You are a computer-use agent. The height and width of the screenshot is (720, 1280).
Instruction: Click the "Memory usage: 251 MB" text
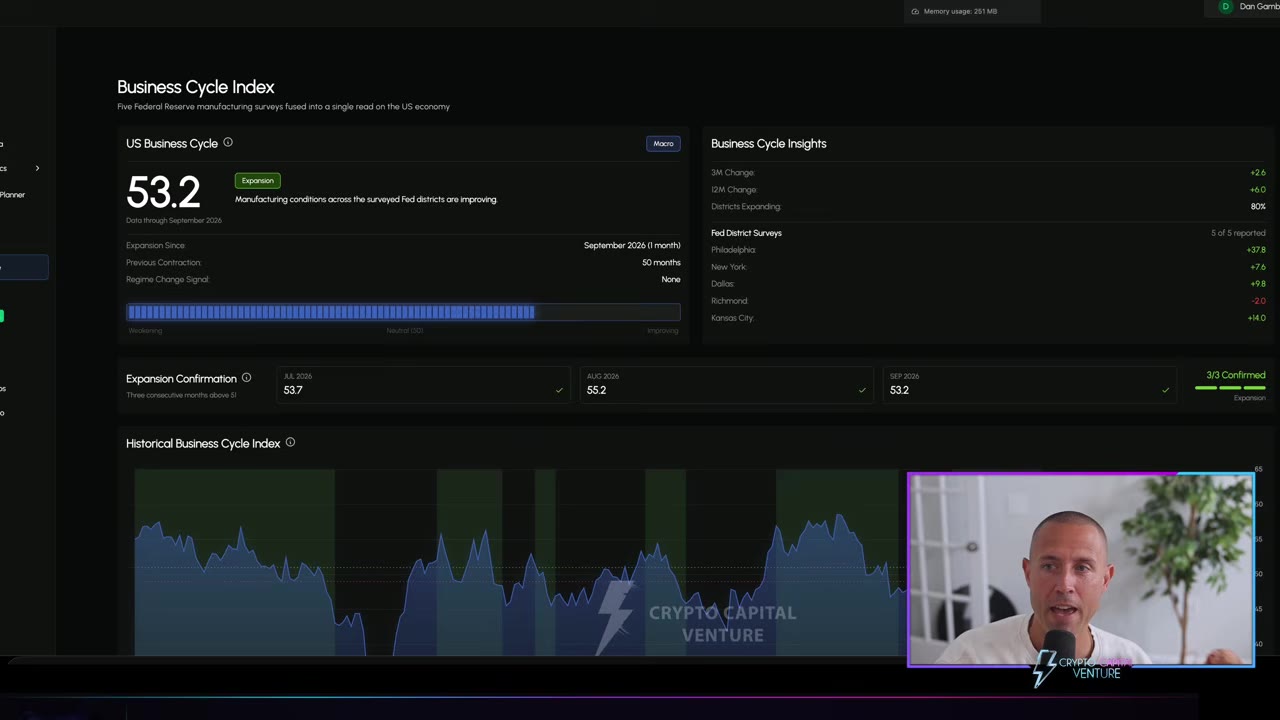tap(960, 11)
